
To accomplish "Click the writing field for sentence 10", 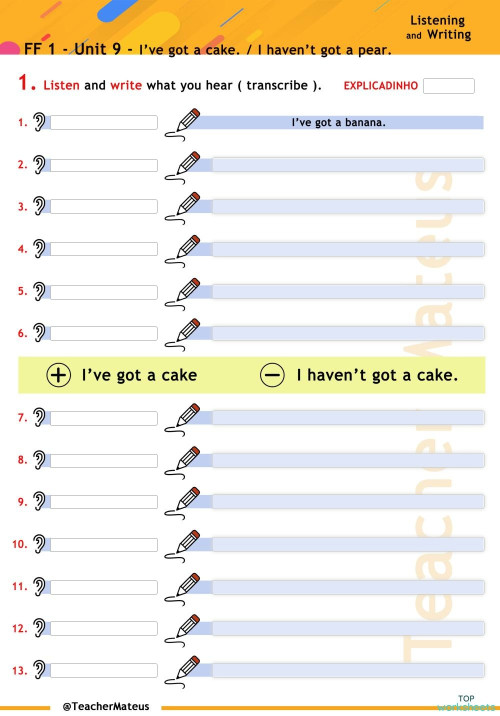I will pos(348,544).
